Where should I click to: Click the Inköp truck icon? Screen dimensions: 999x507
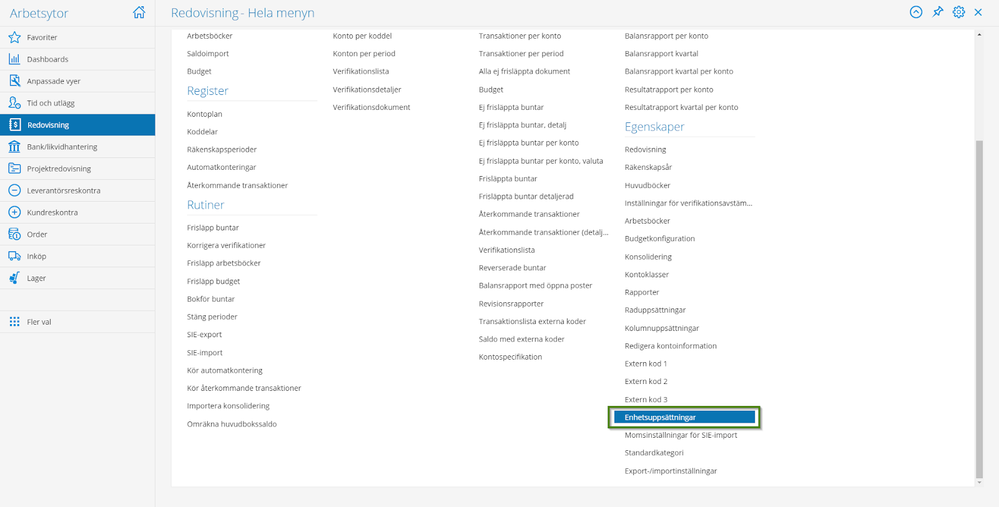tap(15, 256)
